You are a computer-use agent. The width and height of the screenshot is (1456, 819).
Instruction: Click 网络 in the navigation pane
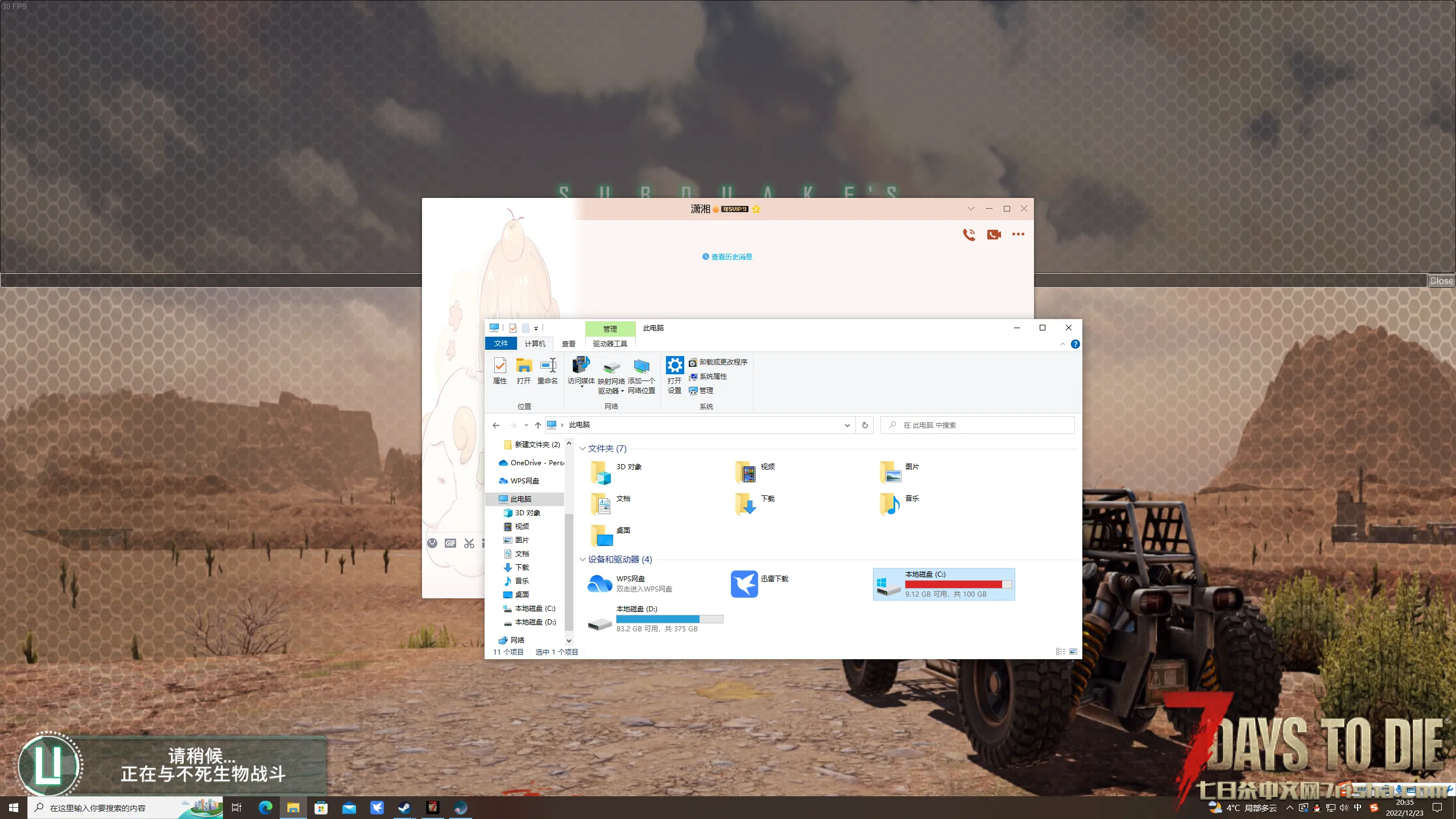pyautogui.click(x=512, y=640)
